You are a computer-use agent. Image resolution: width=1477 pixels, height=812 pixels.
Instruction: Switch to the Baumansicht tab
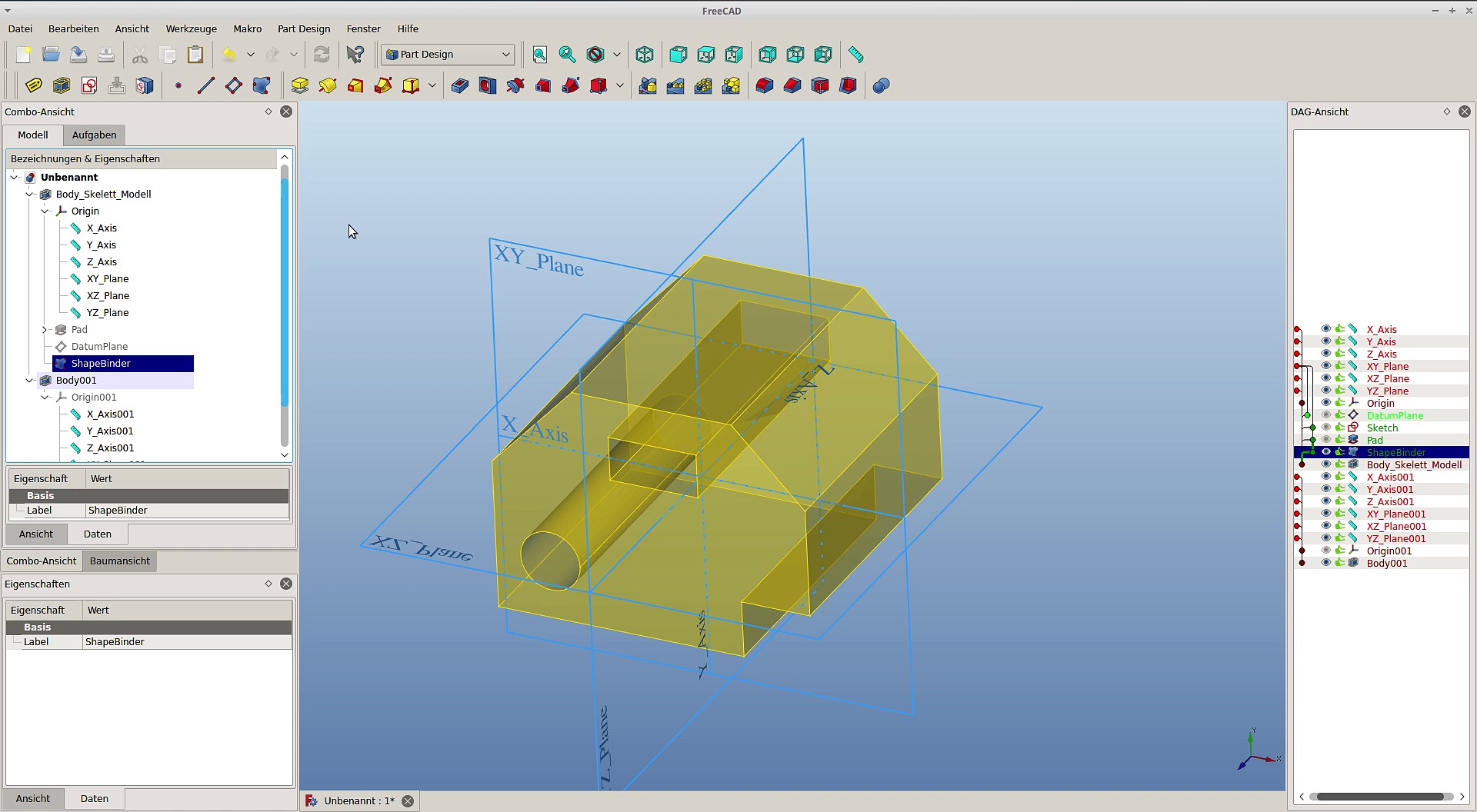tap(119, 561)
